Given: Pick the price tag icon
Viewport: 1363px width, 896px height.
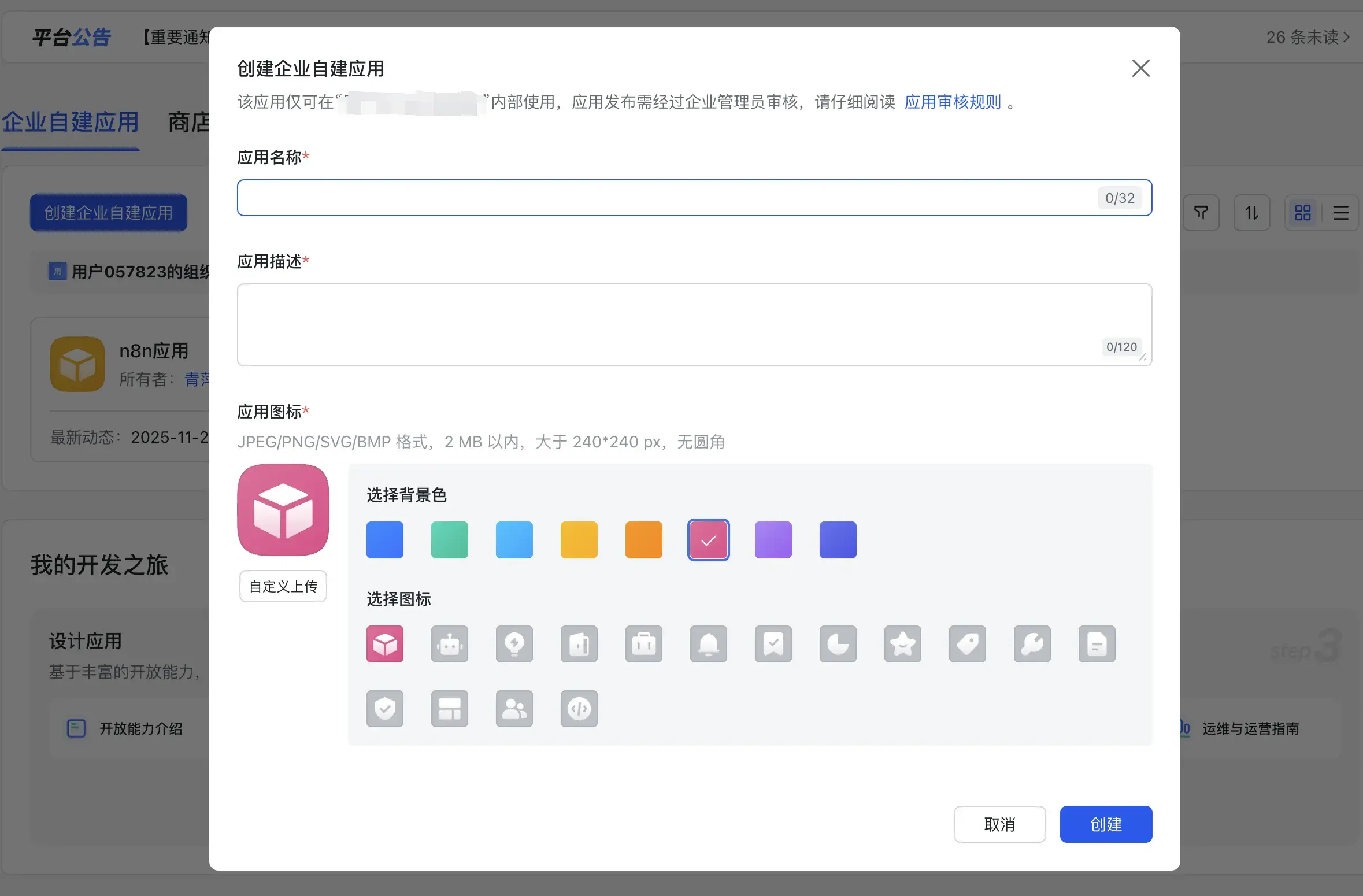Looking at the screenshot, I should click(x=967, y=644).
